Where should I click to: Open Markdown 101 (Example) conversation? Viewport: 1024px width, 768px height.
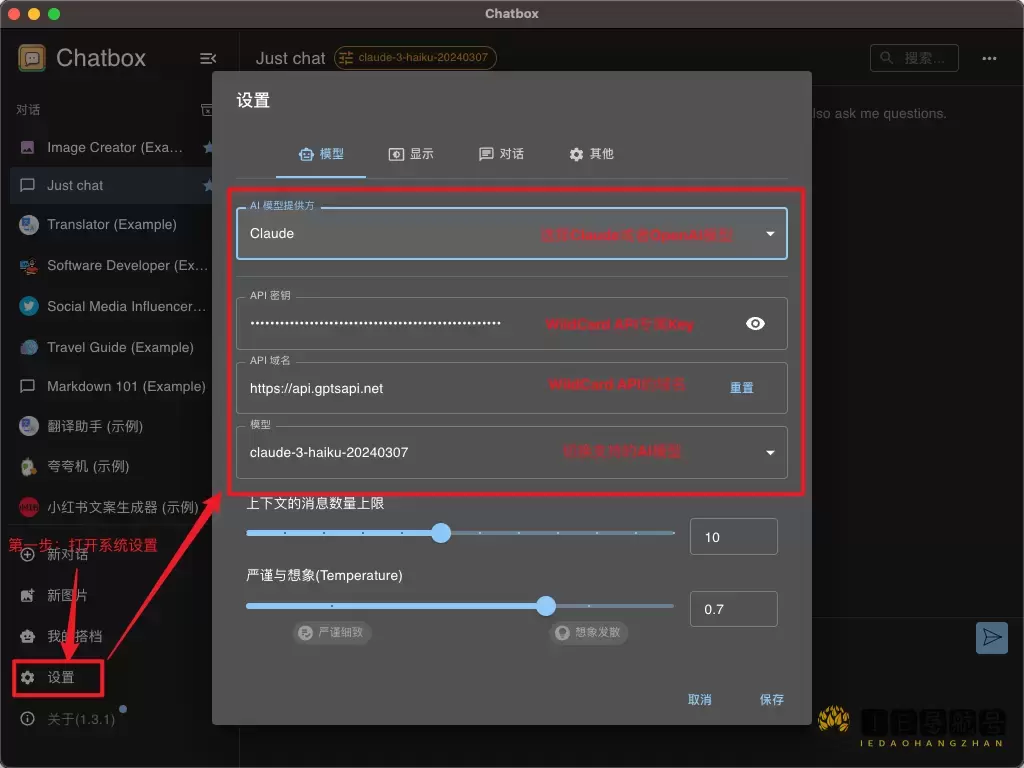111,387
